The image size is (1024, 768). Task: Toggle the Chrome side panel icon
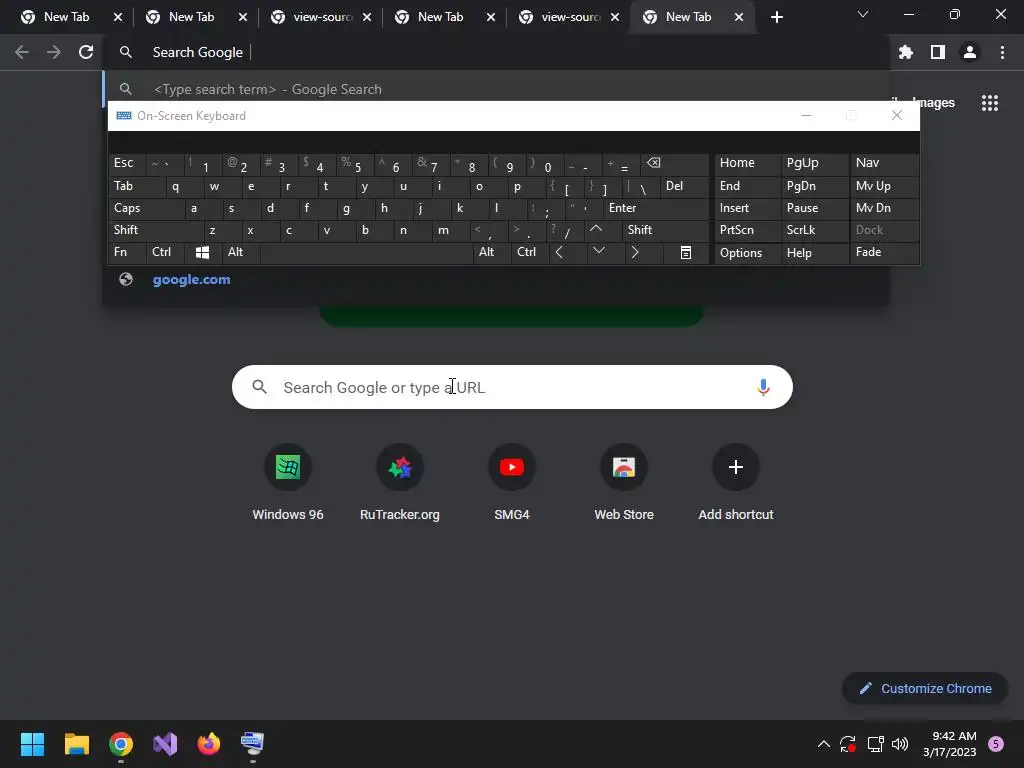[x=937, y=52]
